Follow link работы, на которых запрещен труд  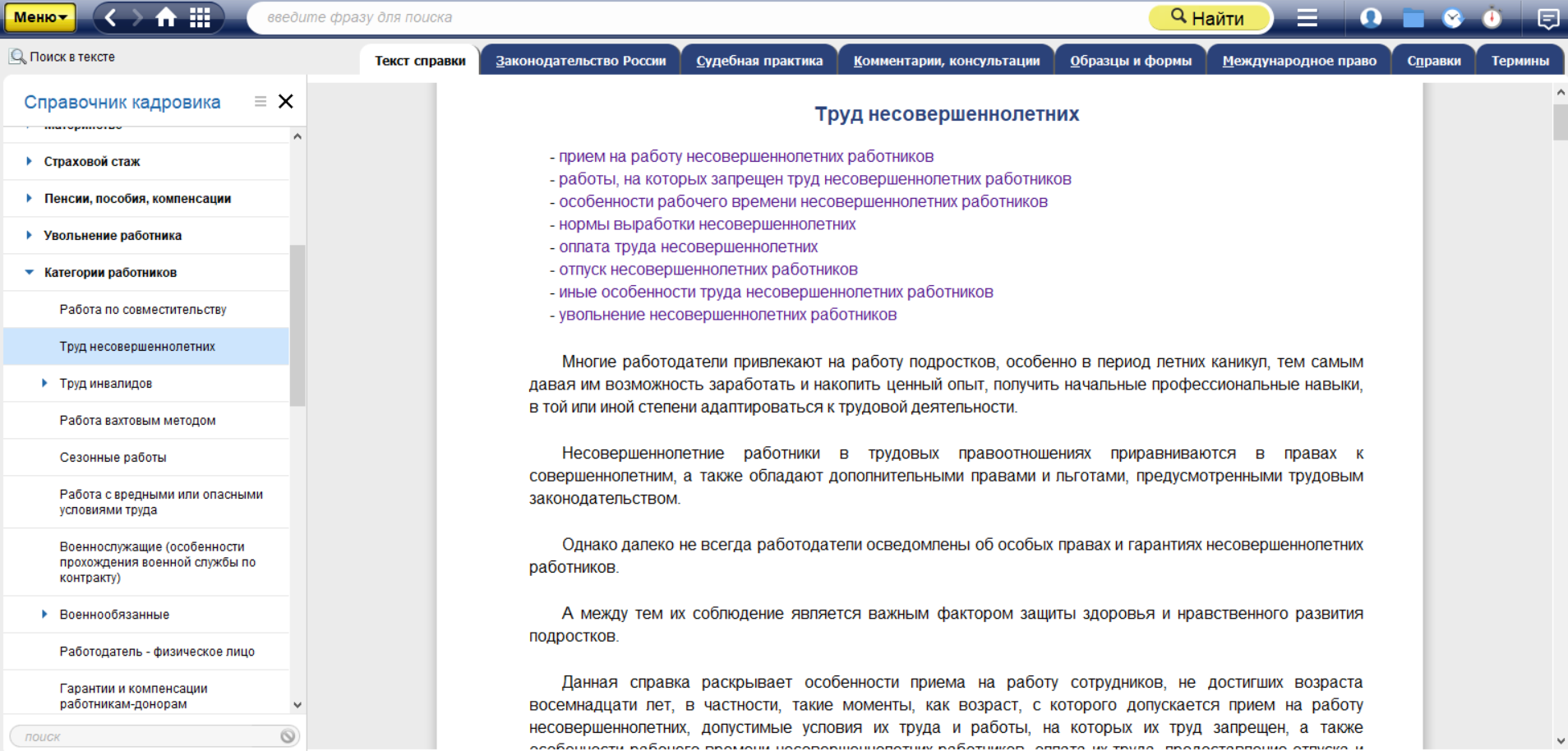click(815, 179)
